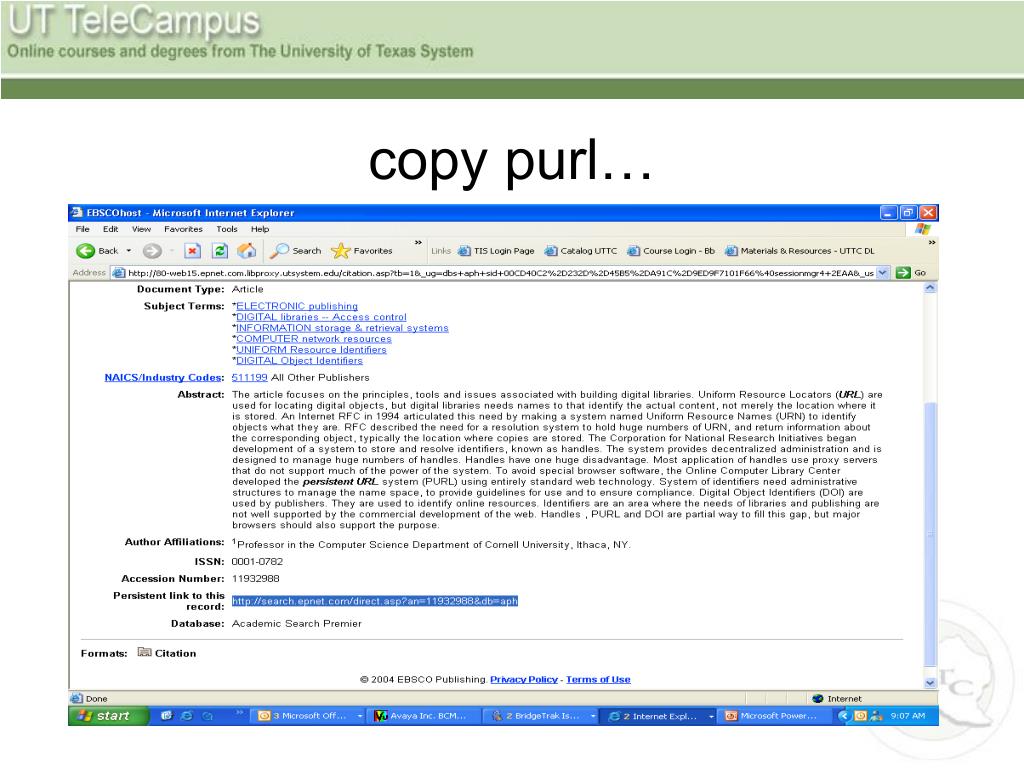Expand hidden system tray icons arrow

pyautogui.click(x=843, y=716)
